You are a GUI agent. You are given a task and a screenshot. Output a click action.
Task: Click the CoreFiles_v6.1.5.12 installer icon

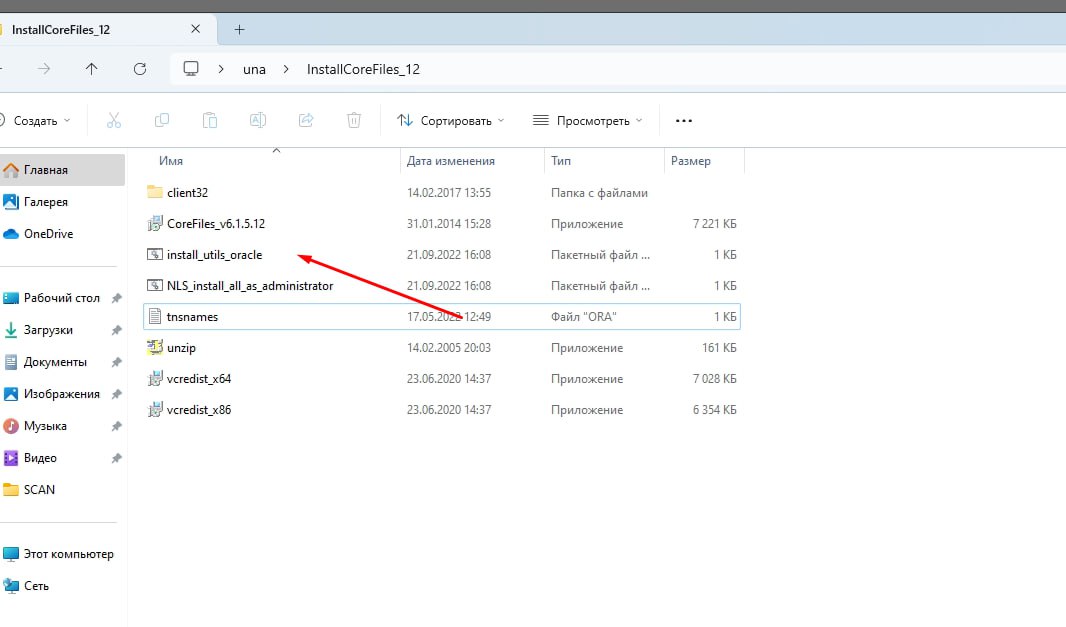tap(155, 223)
